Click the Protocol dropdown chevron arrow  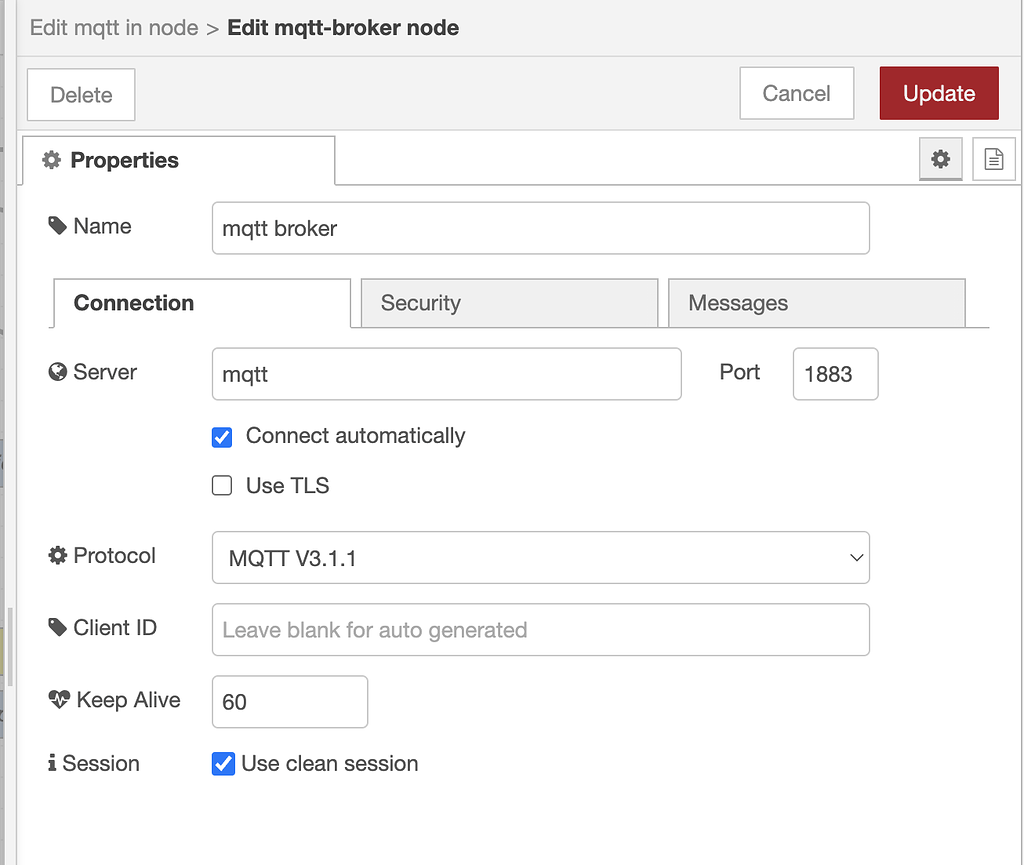tap(855, 557)
